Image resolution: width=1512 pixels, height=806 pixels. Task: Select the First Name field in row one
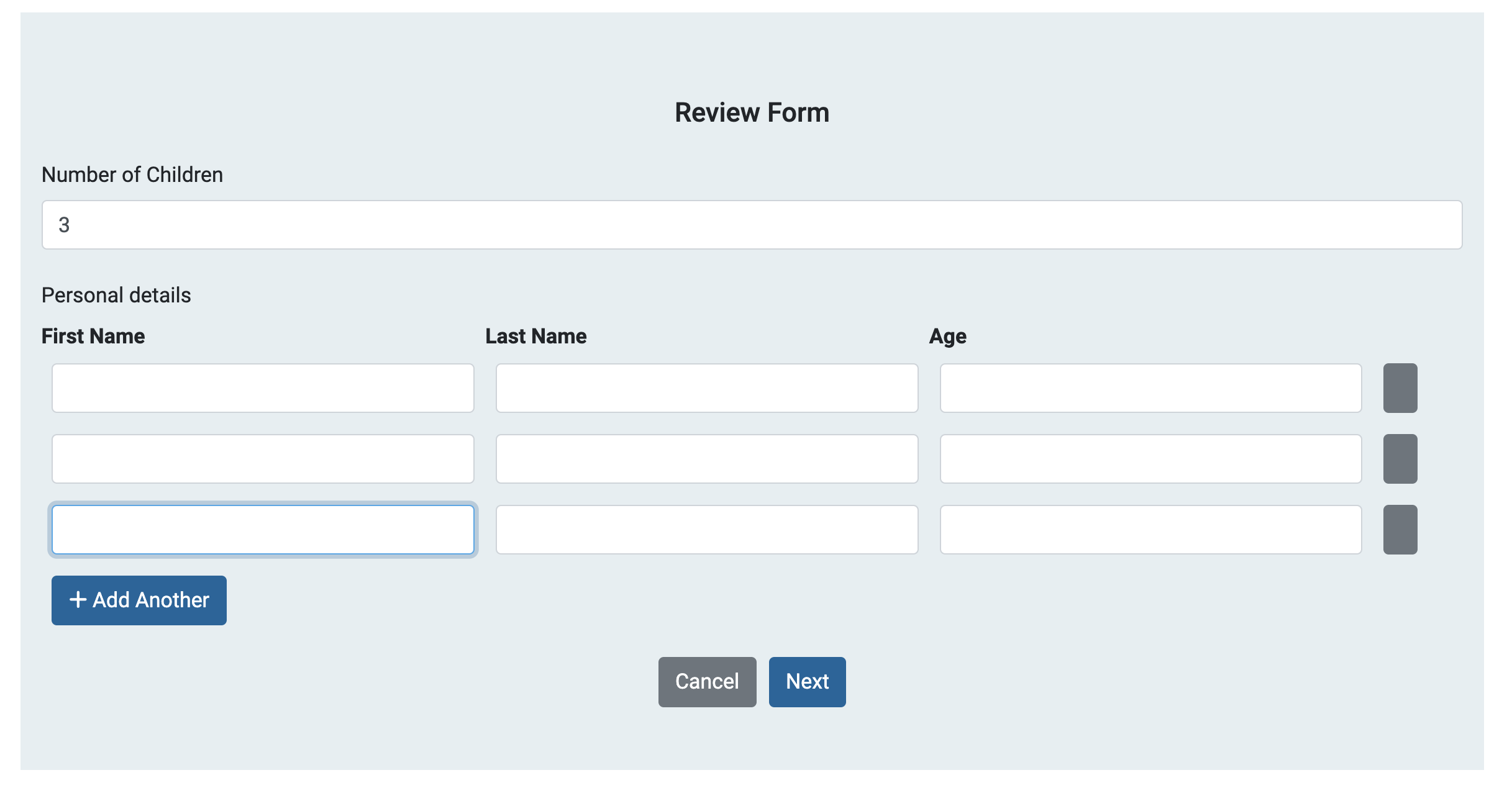[262, 388]
